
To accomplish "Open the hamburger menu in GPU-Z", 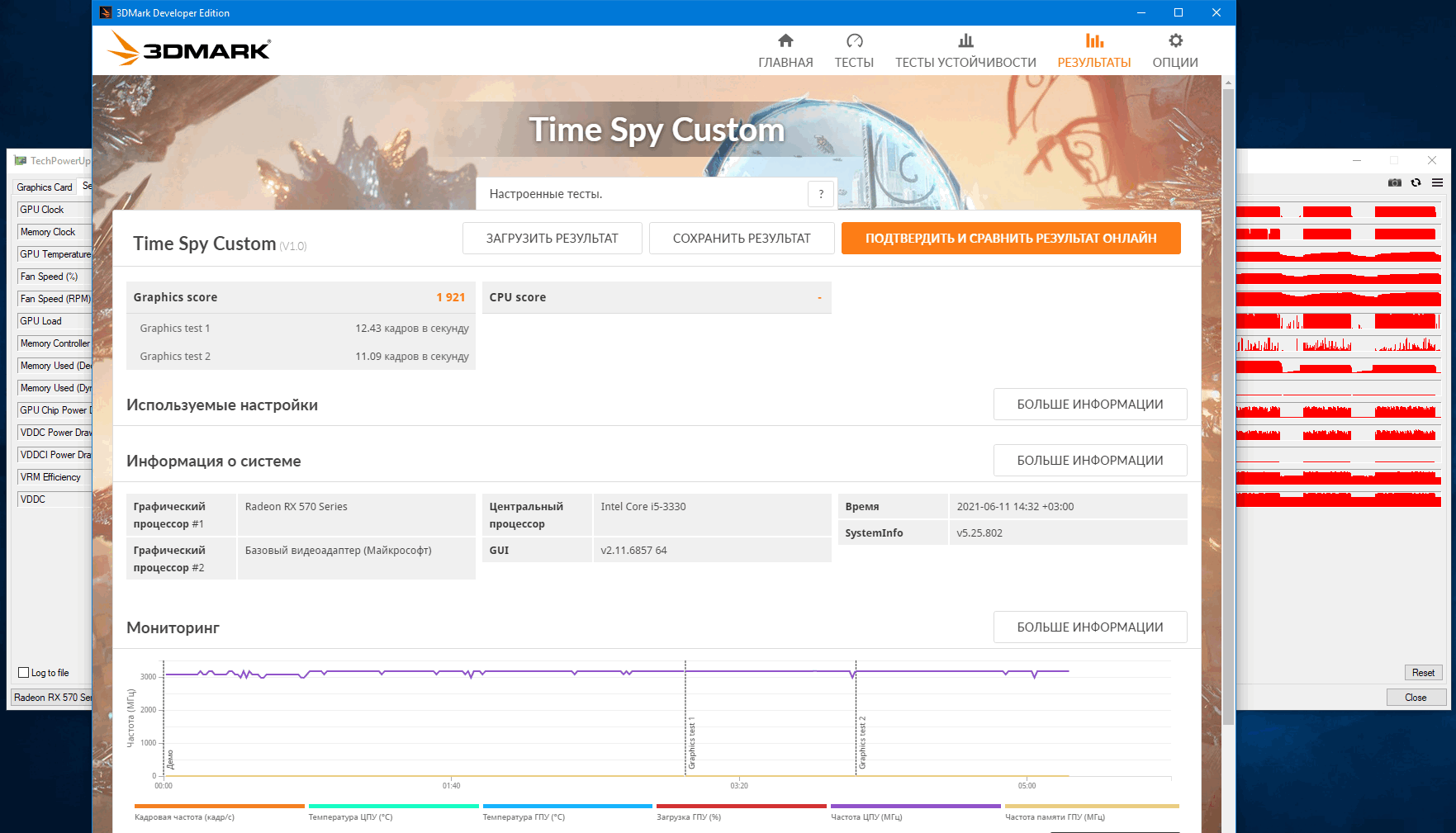I will pos(1438,182).
